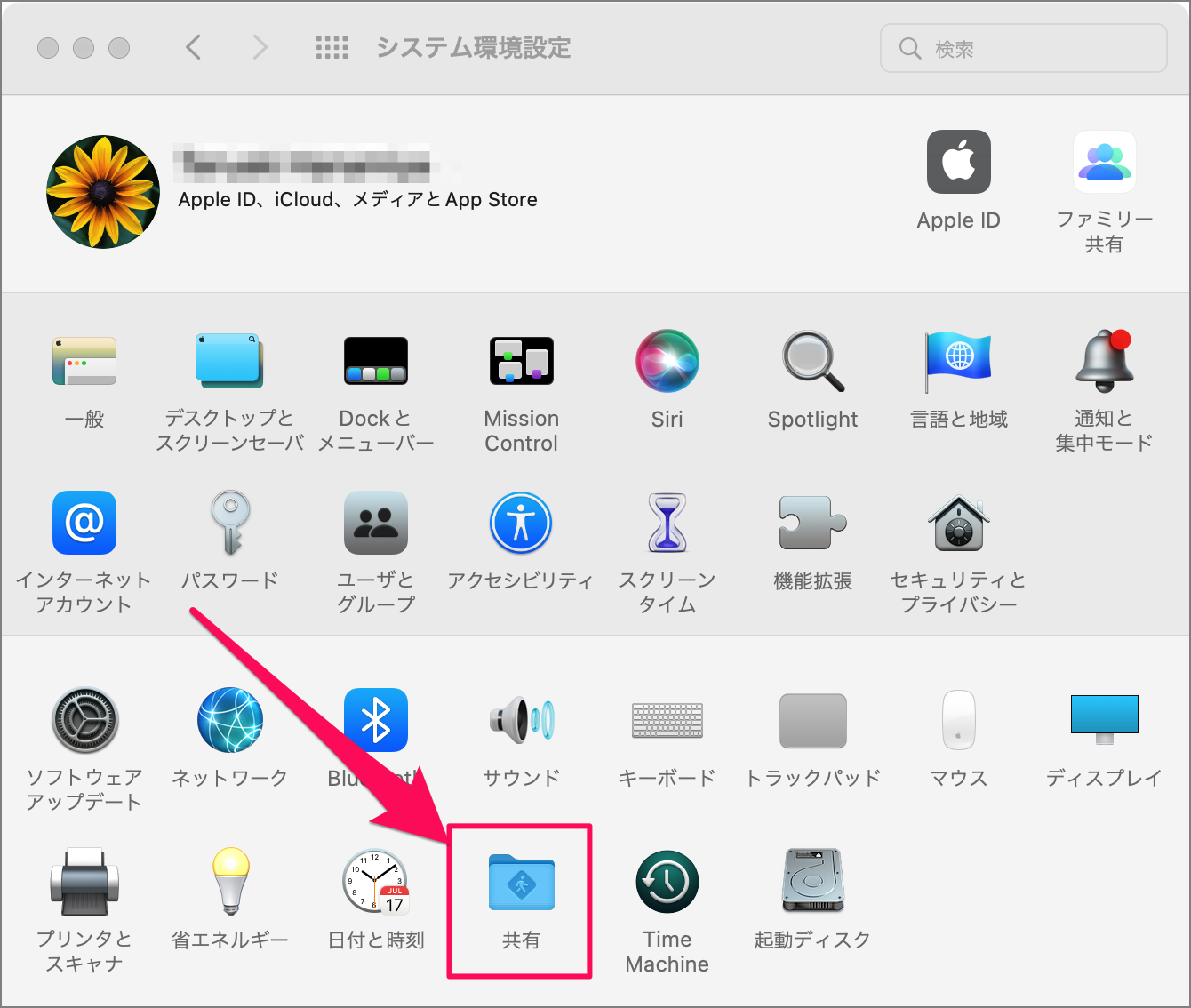Click the back navigation arrow
The image size is (1191, 1008).
(x=194, y=48)
